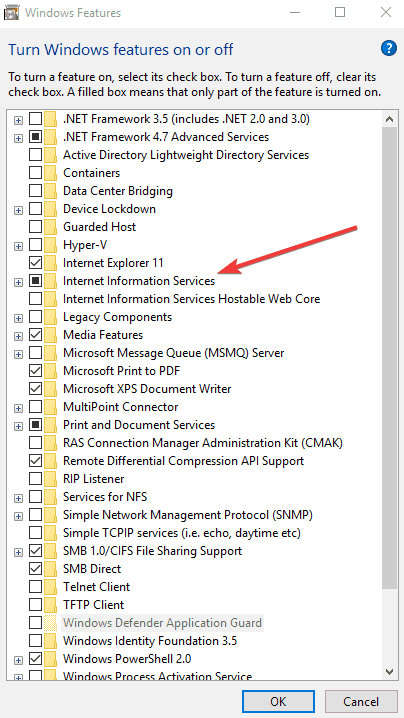The width and height of the screenshot is (404, 718).
Task: Click the Windows Features title bar icon
Action: pyautogui.click(x=11, y=12)
